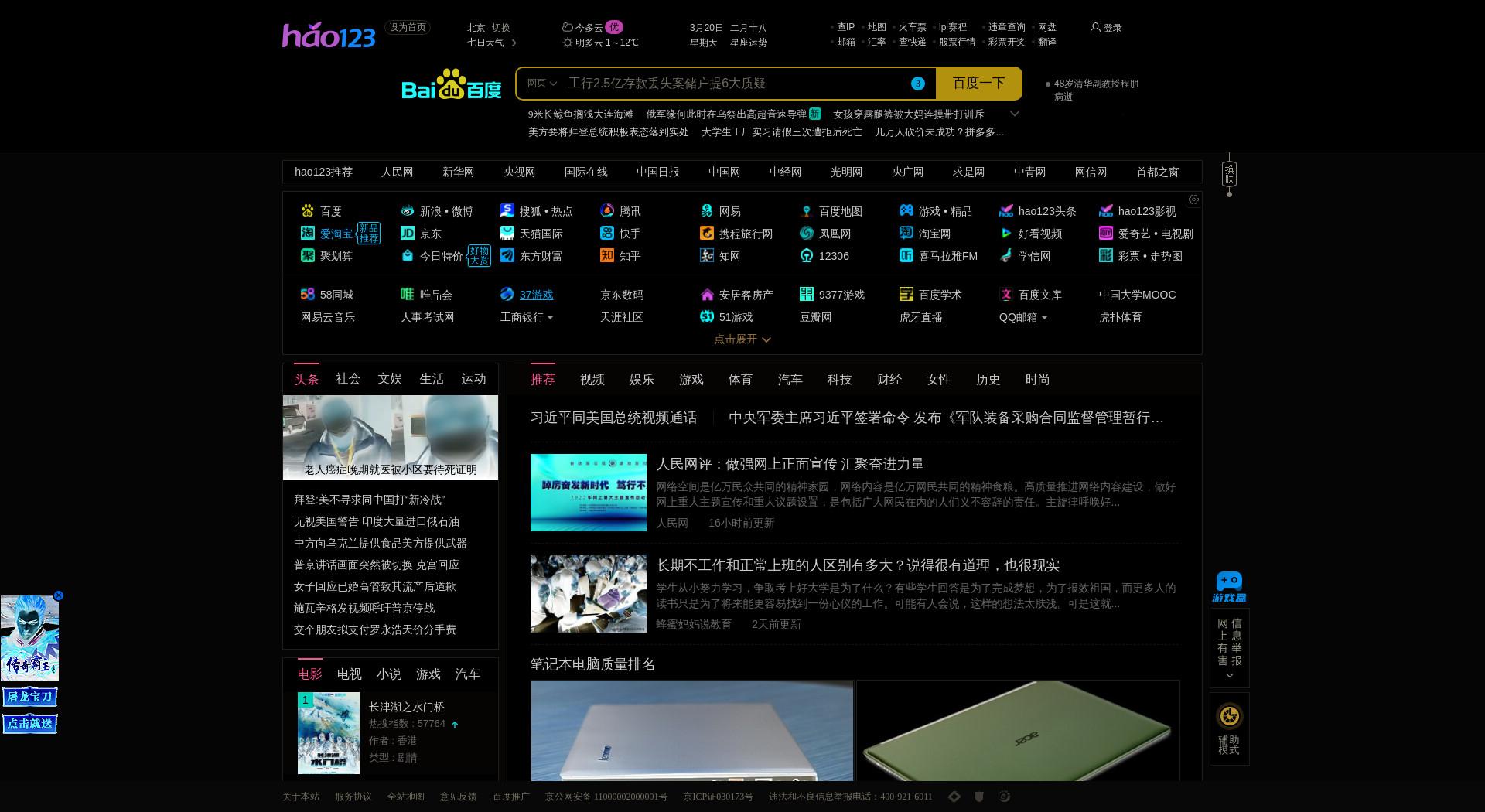This screenshot has width=1485, height=812.
Task: Open the 网页 search type dropdown
Action: (542, 84)
